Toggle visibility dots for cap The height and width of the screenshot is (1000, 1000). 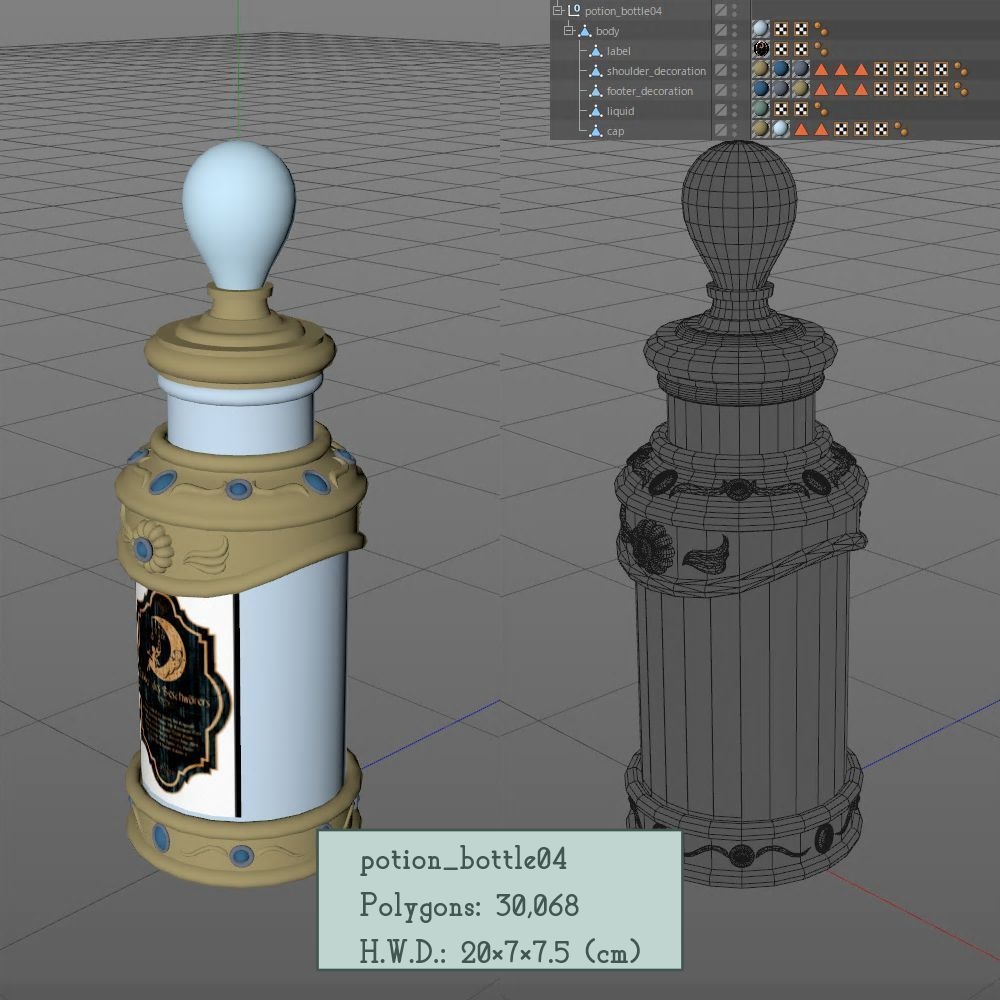click(735, 130)
